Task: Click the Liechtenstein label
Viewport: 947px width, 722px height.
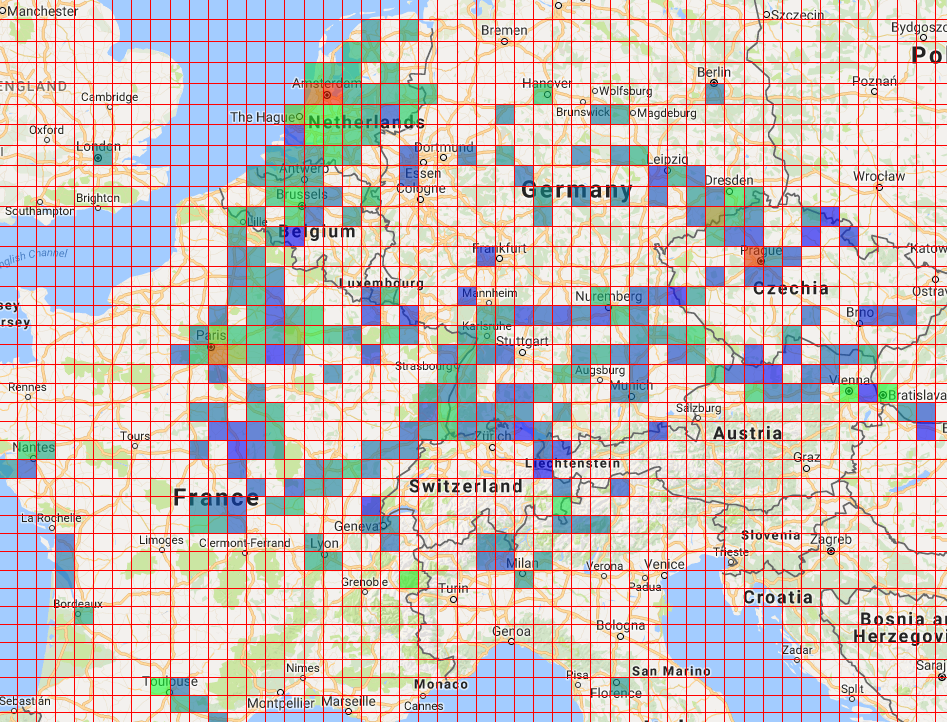Action: pyautogui.click(x=573, y=463)
